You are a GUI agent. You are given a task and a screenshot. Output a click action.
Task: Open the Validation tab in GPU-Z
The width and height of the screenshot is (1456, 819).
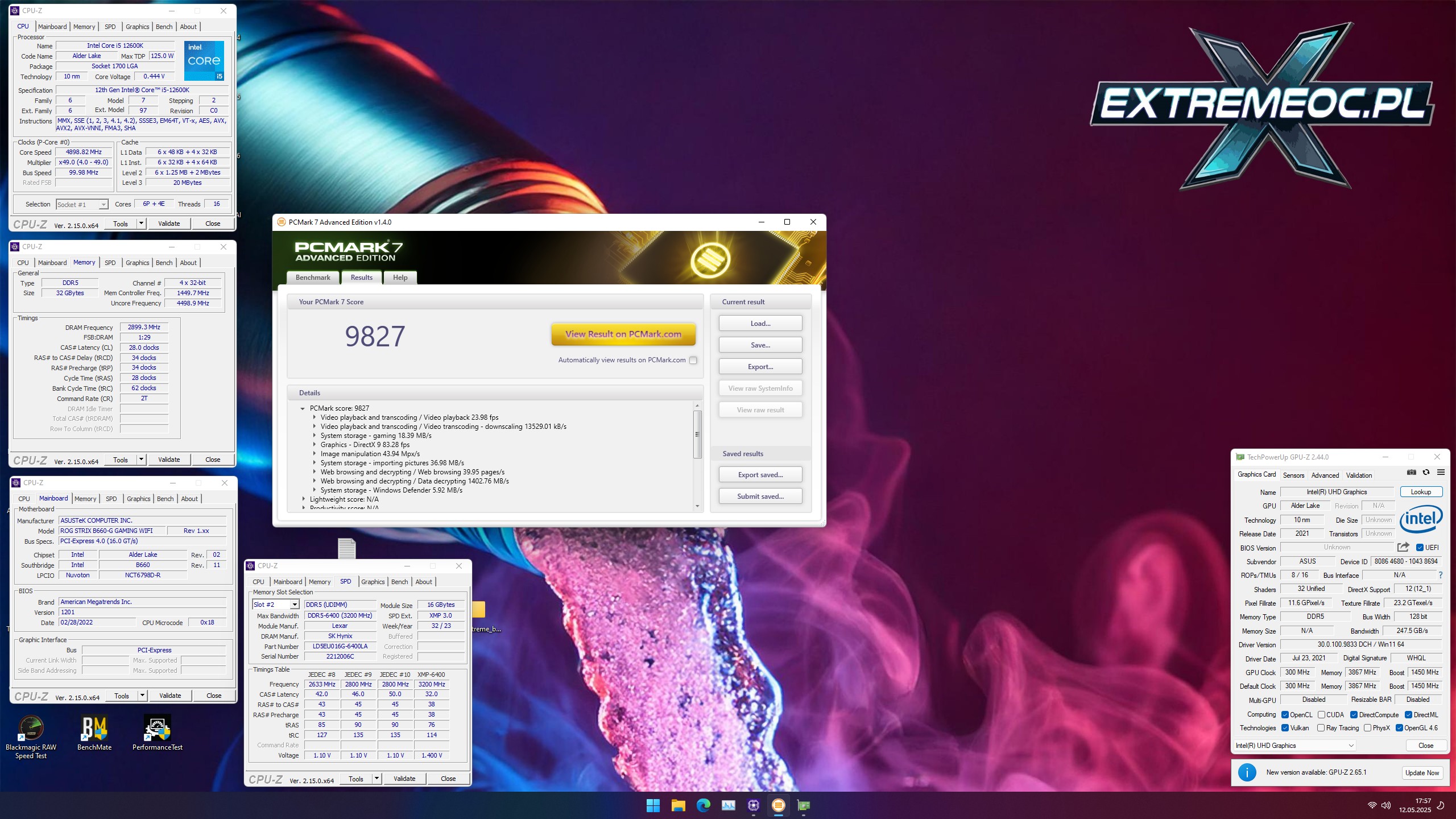1359,475
